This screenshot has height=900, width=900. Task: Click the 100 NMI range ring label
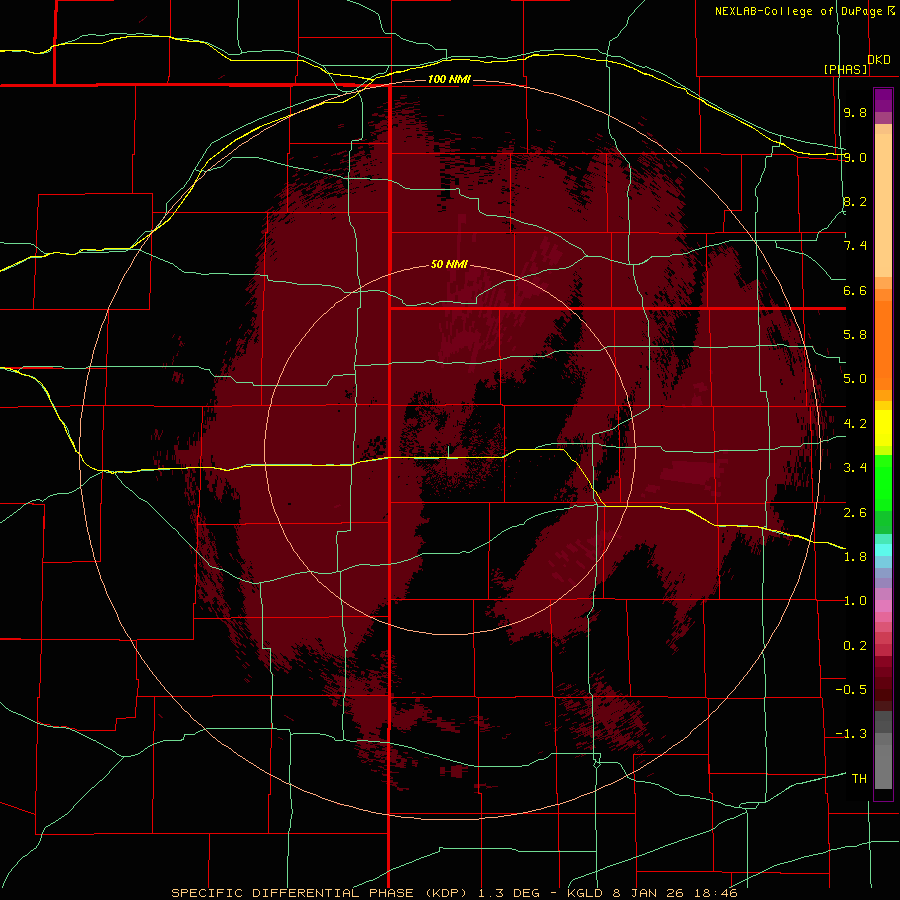449,79
